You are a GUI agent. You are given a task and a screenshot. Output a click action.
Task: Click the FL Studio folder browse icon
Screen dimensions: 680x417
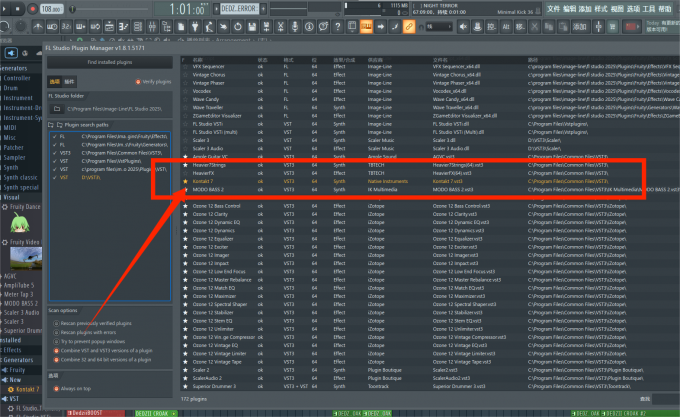pos(57,109)
